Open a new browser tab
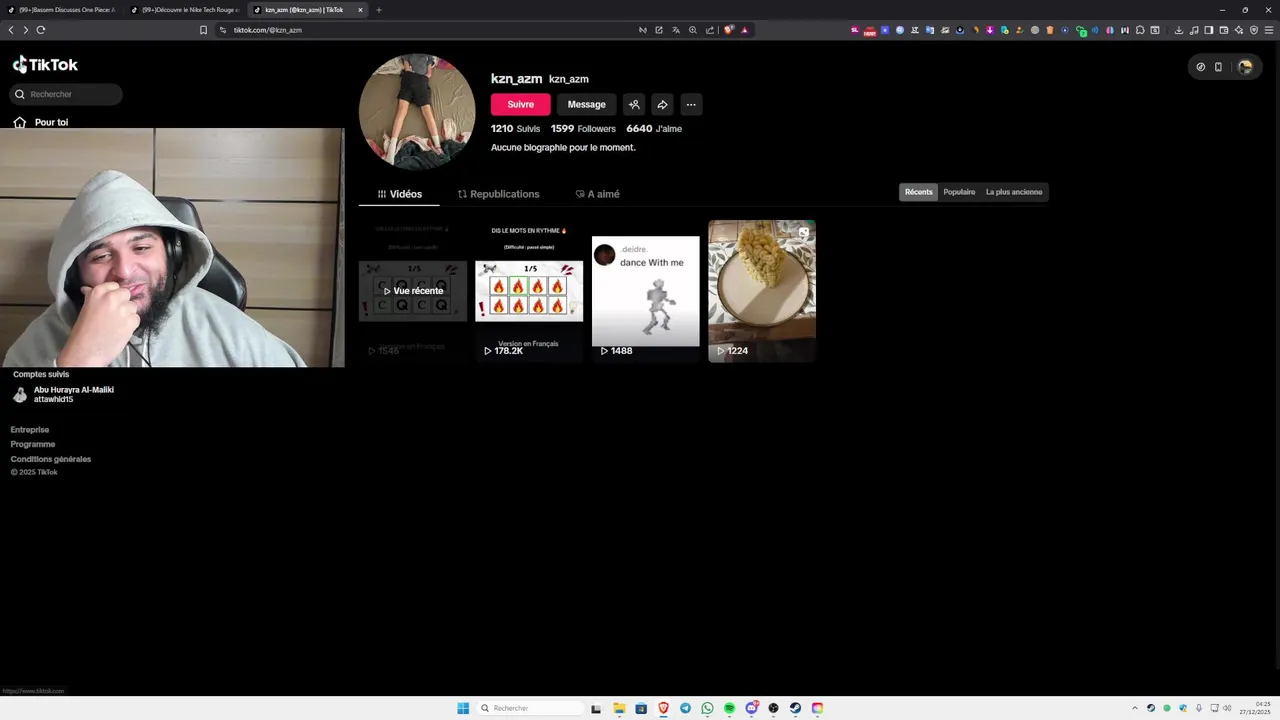The image size is (1280, 720). tap(379, 10)
